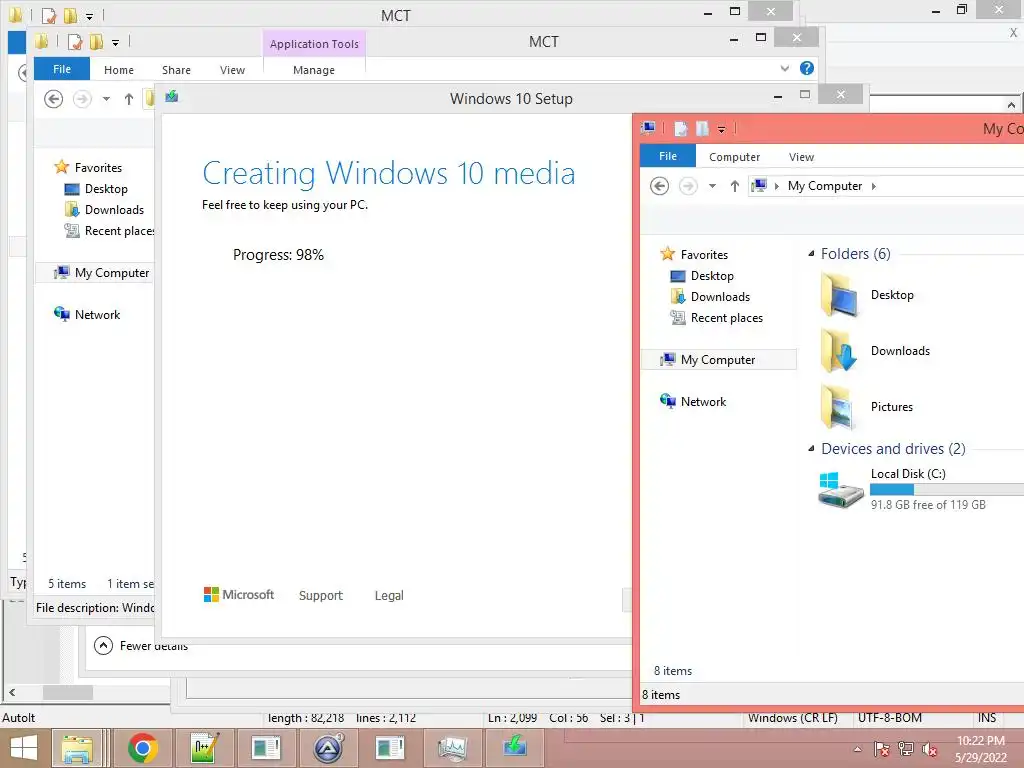Viewport: 1024px width, 768px height.
Task: Open Action Center flag icon in tray
Action: (881, 749)
